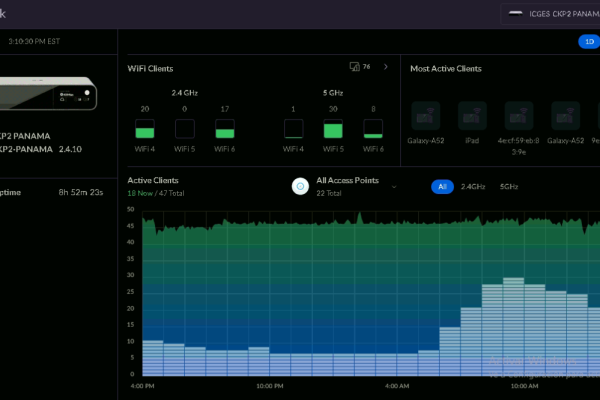Click the 10:00 AM axis label
Screen dimensions: 600x400
point(524,386)
